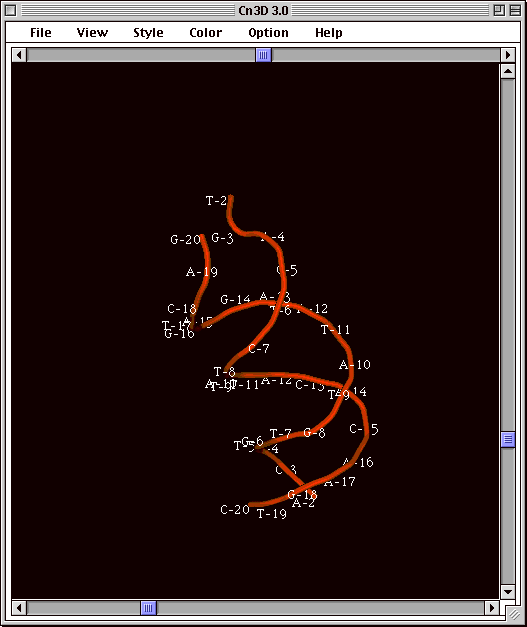
Task: Click the vertical scrollbar thumb
Action: (x=508, y=439)
